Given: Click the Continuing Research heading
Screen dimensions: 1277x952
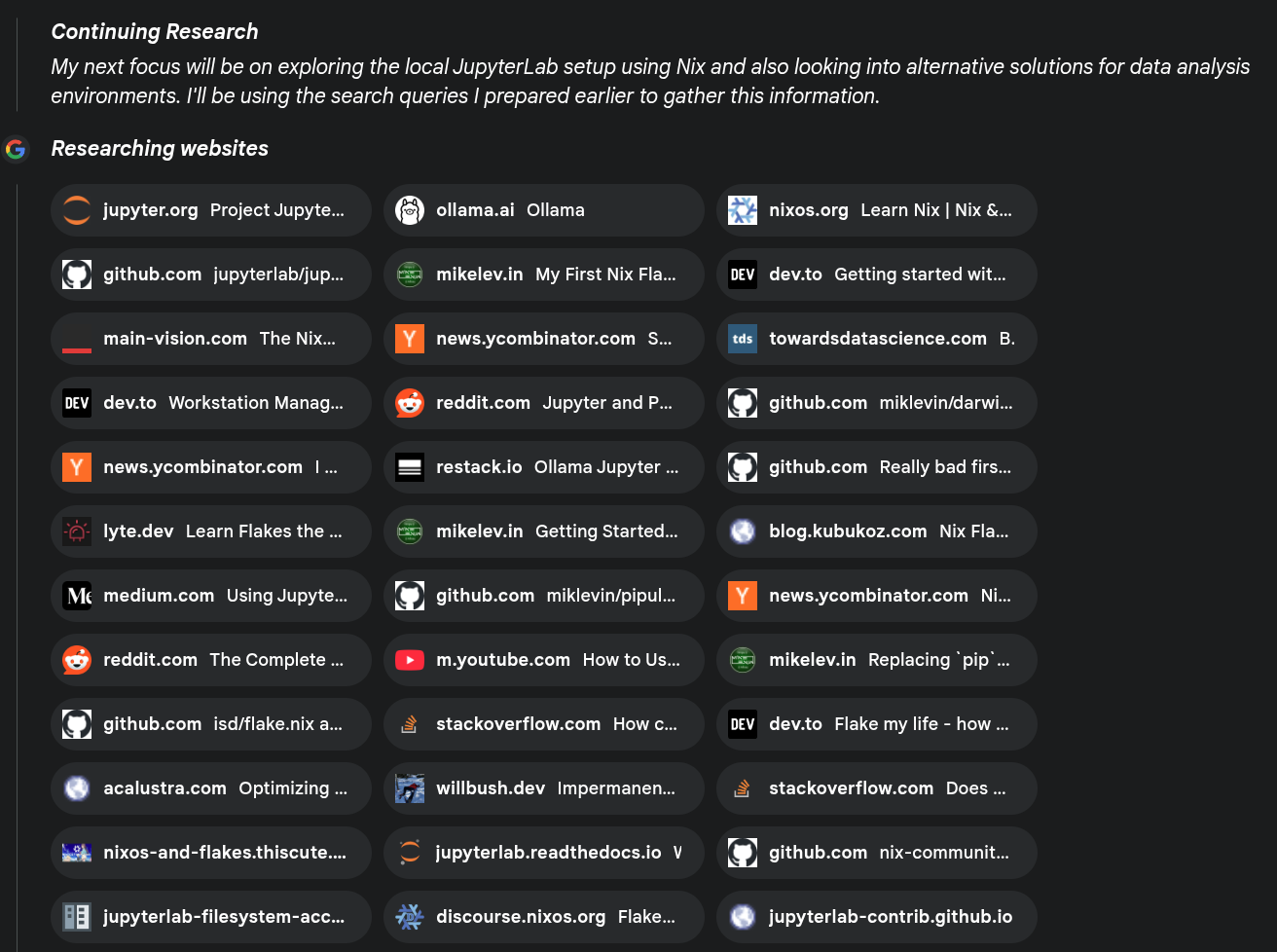Looking at the screenshot, I should pyautogui.click(x=155, y=32).
